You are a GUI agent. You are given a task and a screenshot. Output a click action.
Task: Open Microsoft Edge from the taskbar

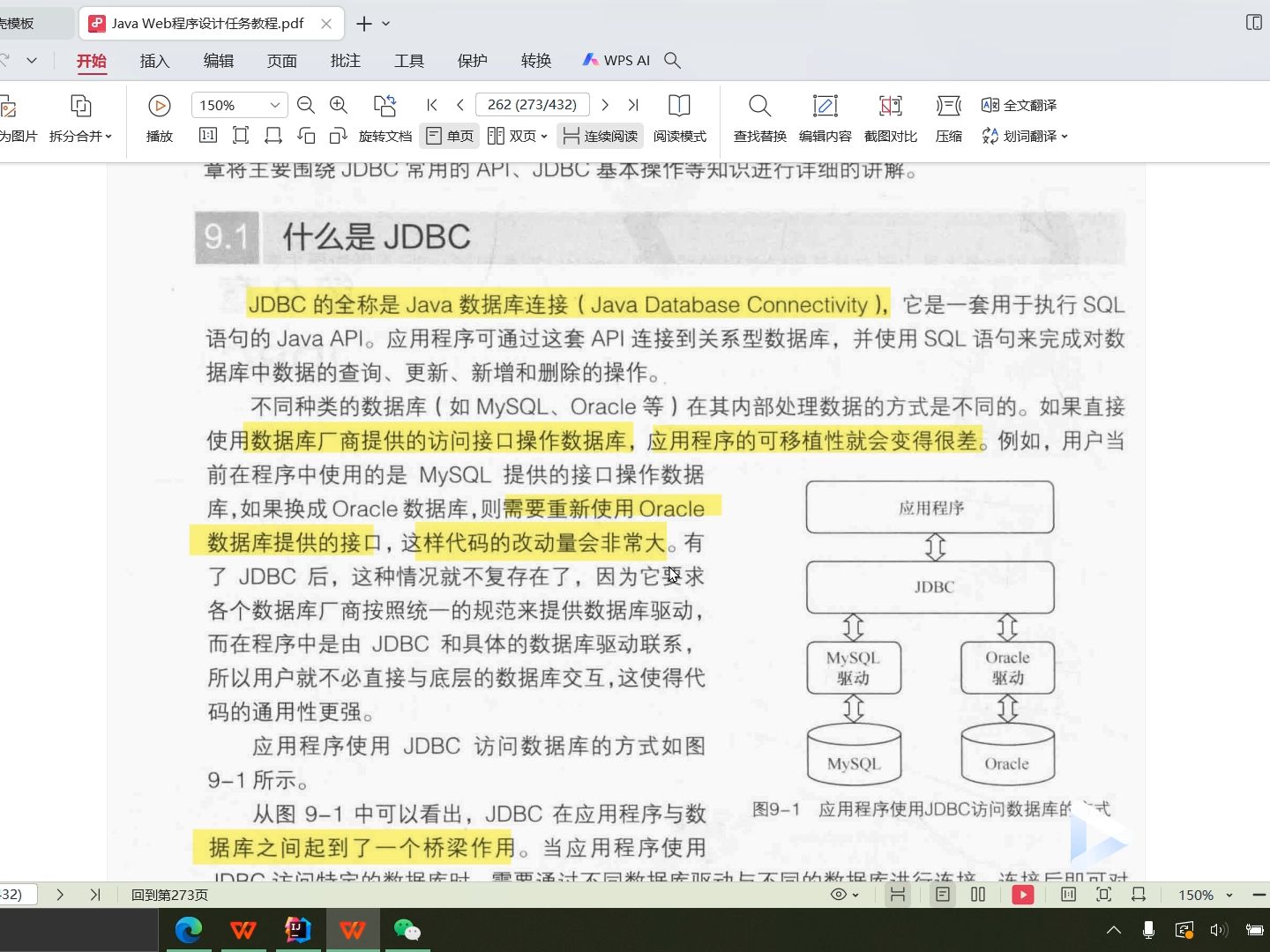(188, 930)
